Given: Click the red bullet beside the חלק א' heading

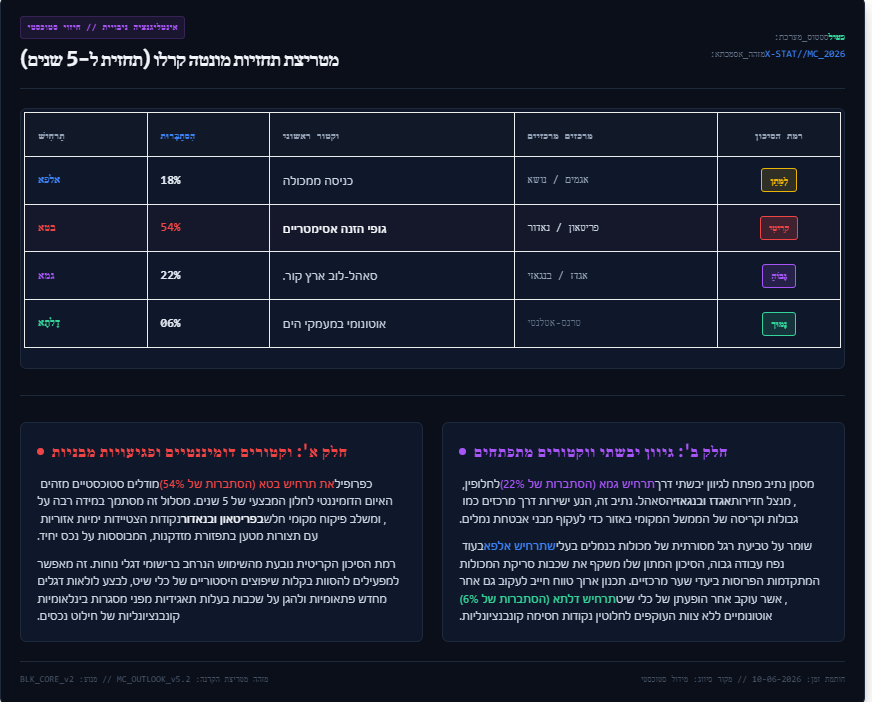Looking at the screenshot, I should pos(40,452).
